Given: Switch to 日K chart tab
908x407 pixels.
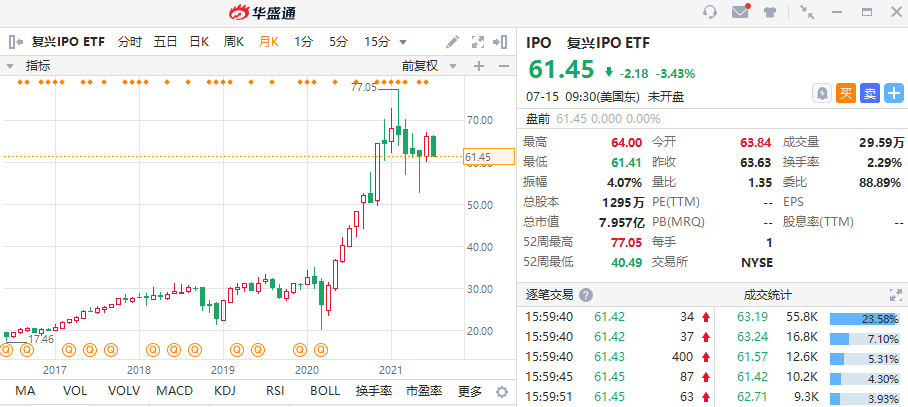Looking at the screenshot, I should tap(199, 42).
